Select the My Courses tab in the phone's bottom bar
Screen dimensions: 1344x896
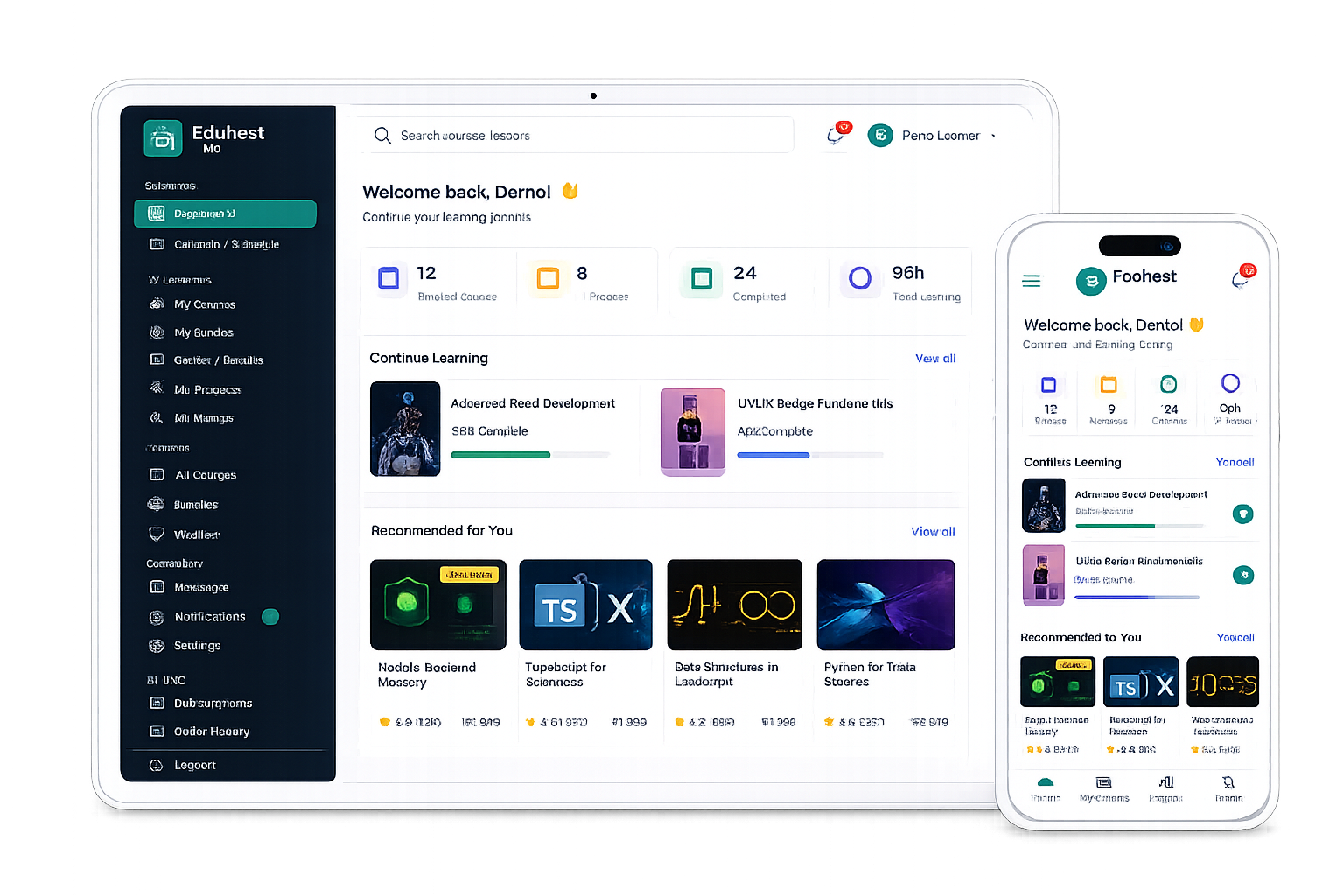[1104, 787]
